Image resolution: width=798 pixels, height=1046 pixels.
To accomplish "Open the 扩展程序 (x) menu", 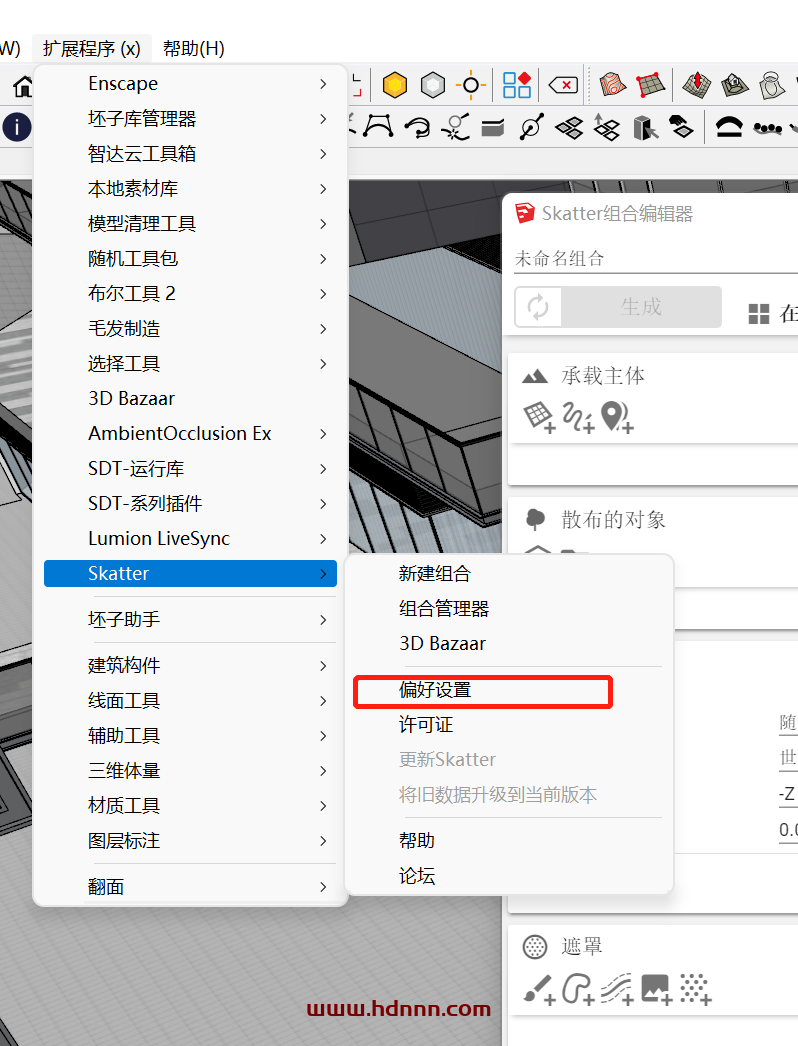I will [x=91, y=49].
